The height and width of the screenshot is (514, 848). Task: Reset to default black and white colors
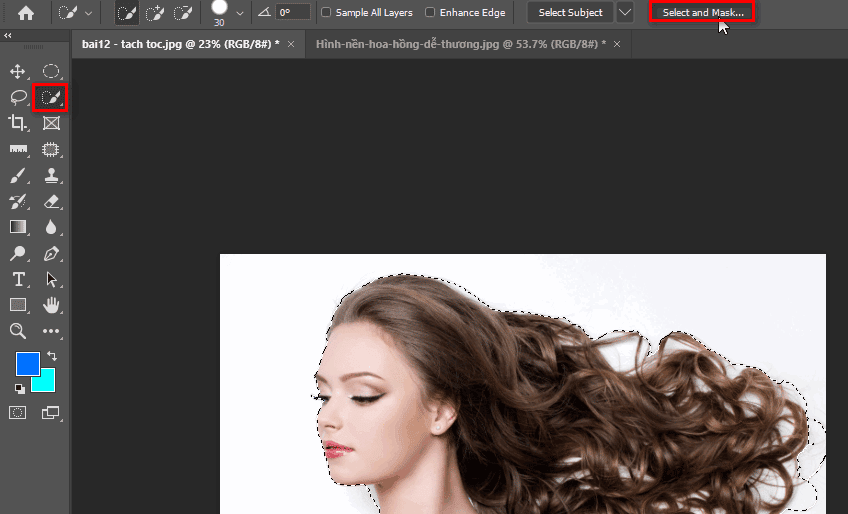19,388
